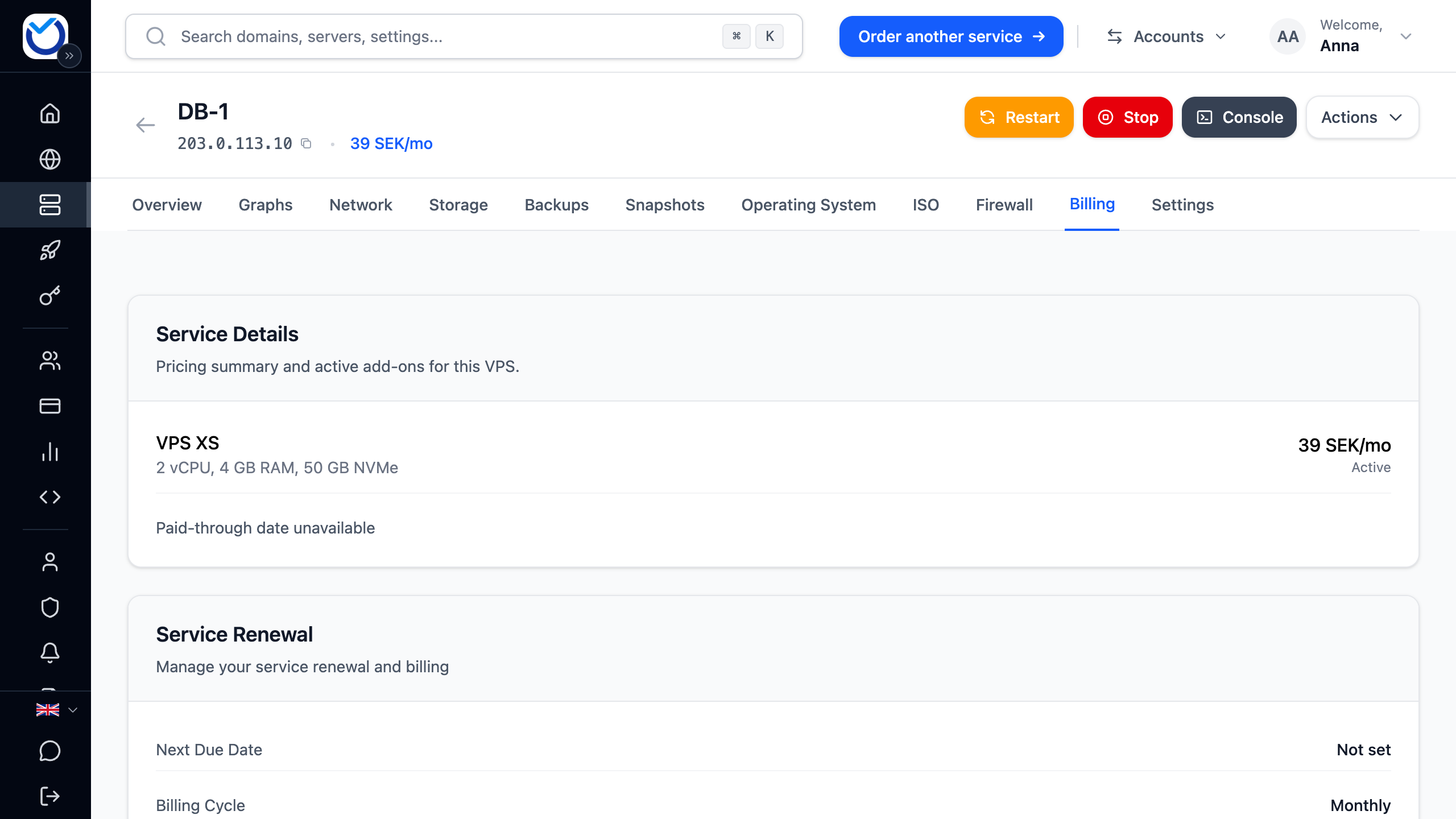Click the 39 SEK/mo link under DB-1

pyautogui.click(x=391, y=143)
